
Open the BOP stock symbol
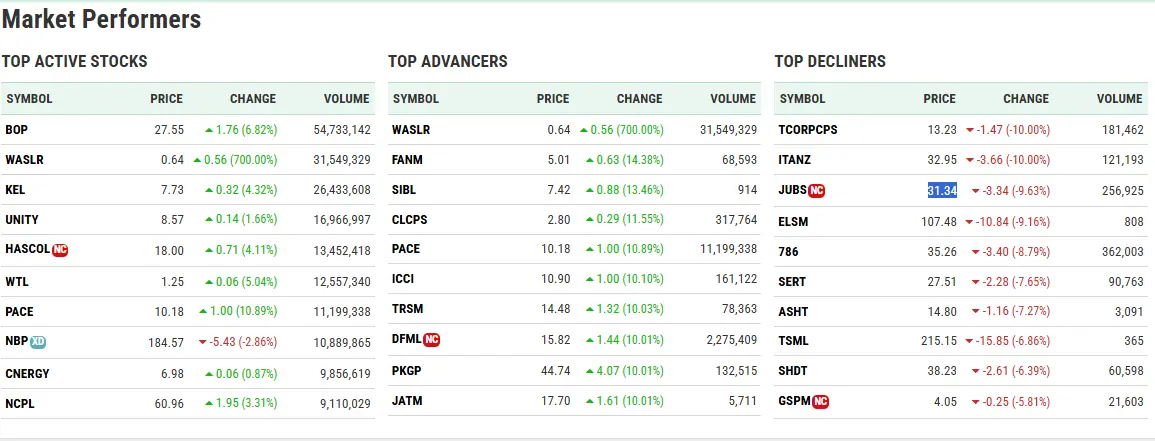click(16, 130)
